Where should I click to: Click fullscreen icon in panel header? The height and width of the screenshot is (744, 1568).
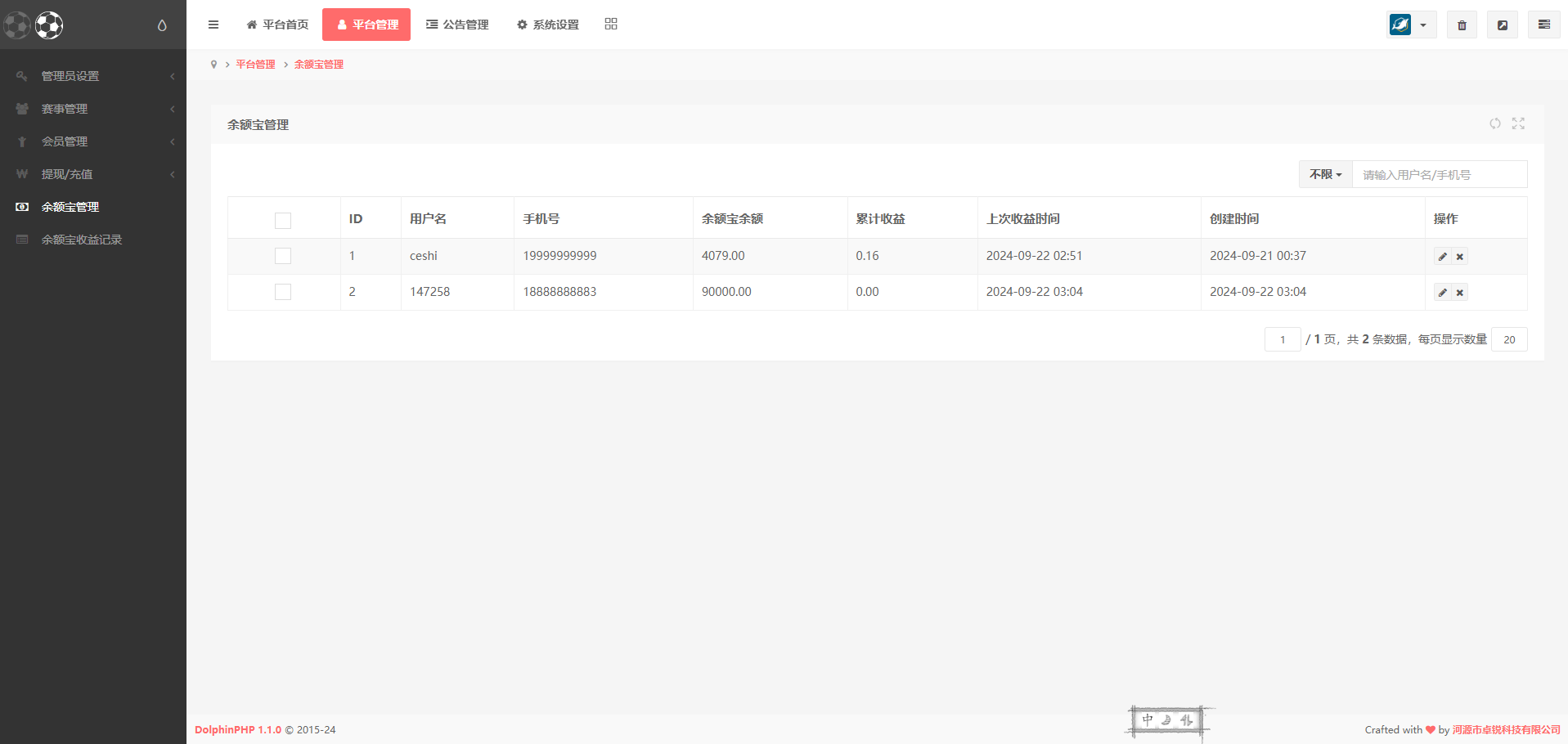(x=1518, y=123)
